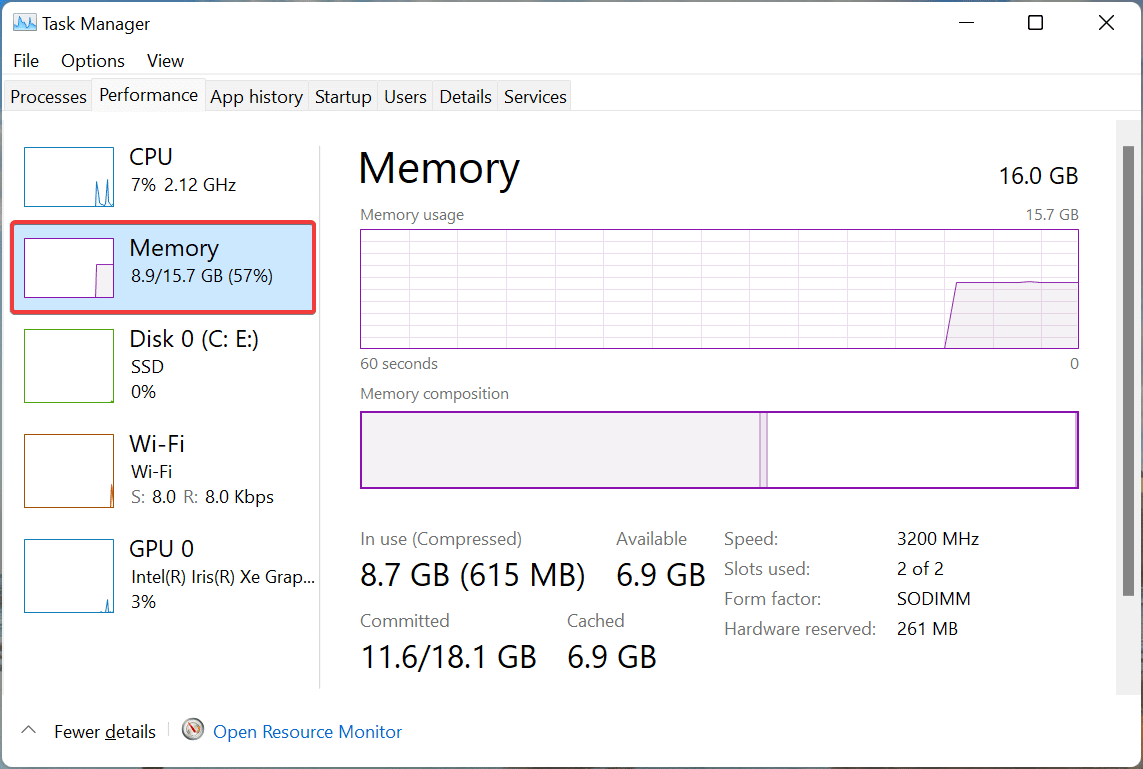Click the Resource Monitor gauge icon

click(192, 730)
